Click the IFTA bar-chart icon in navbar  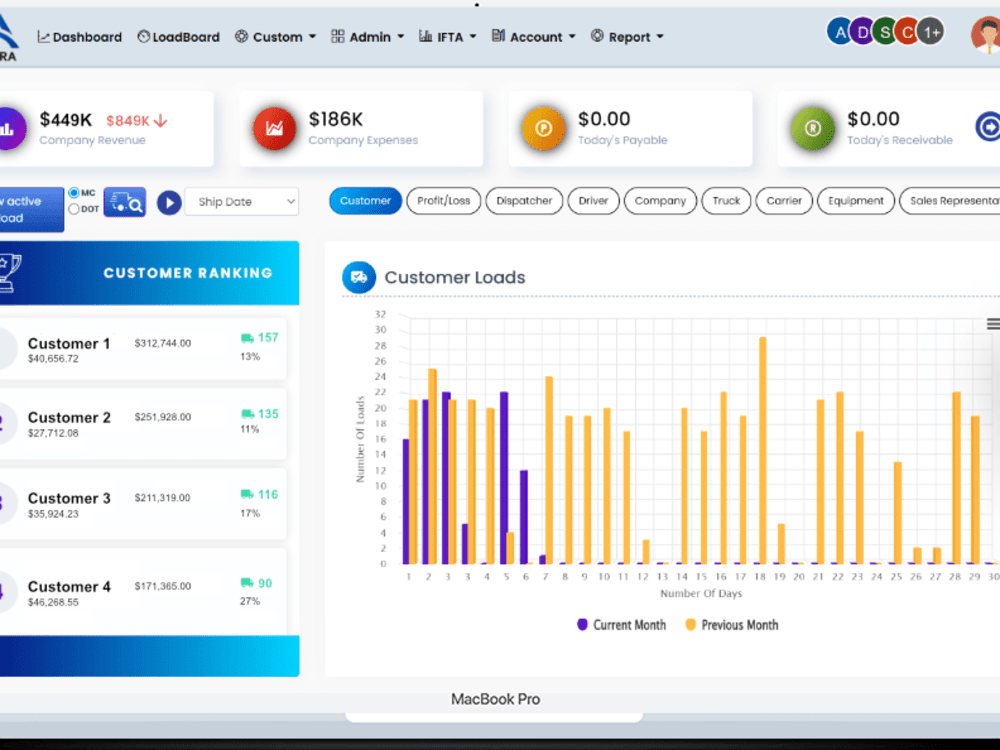(x=425, y=36)
